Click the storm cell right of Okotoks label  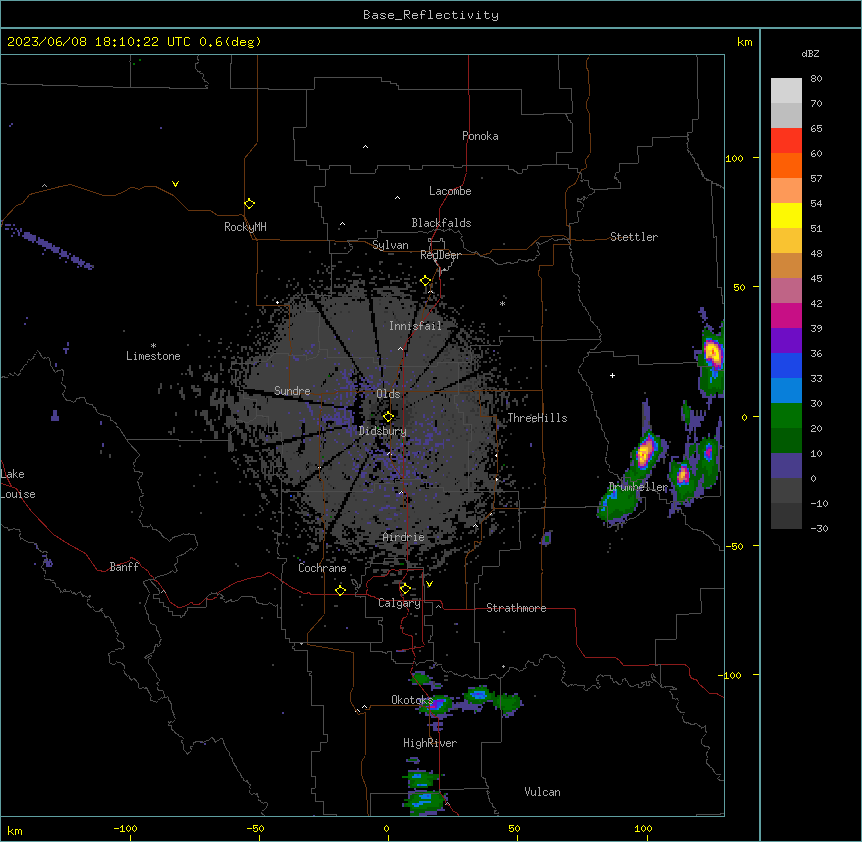pyautogui.click(x=439, y=704)
